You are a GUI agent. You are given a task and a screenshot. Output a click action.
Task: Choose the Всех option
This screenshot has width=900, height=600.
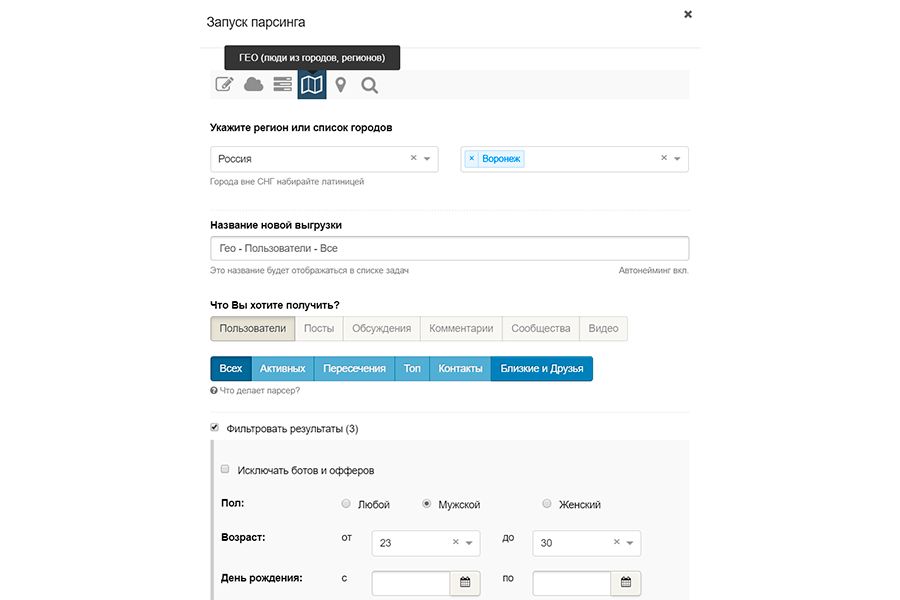231,369
